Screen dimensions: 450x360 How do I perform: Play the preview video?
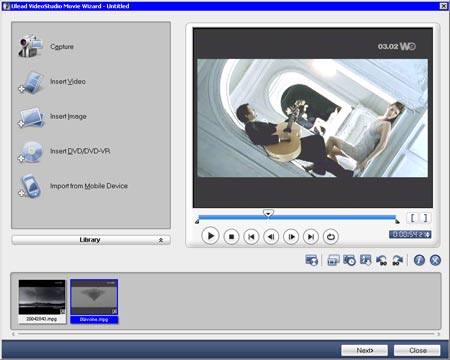point(210,236)
